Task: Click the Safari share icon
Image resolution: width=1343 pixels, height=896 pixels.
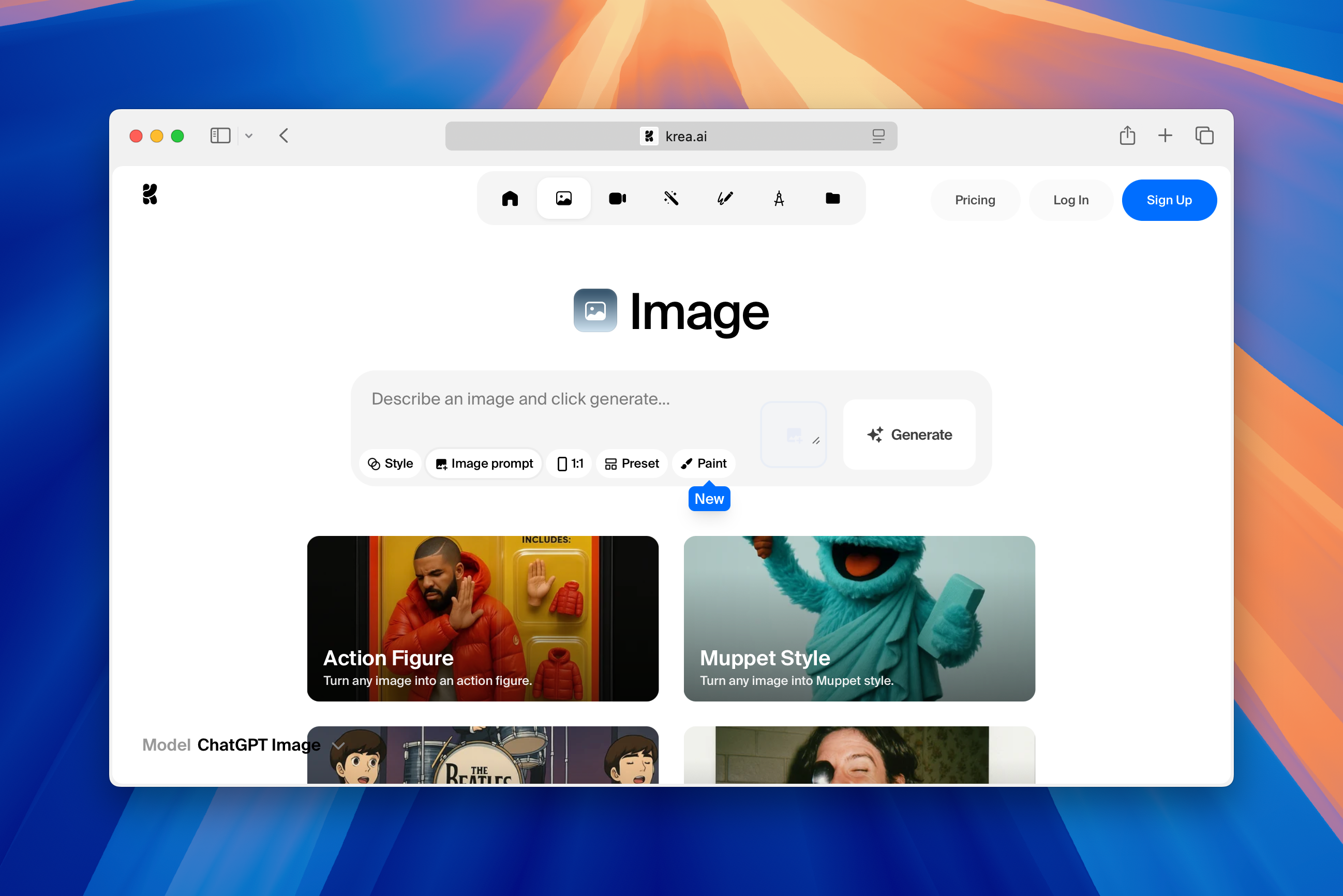Action: point(1127,136)
